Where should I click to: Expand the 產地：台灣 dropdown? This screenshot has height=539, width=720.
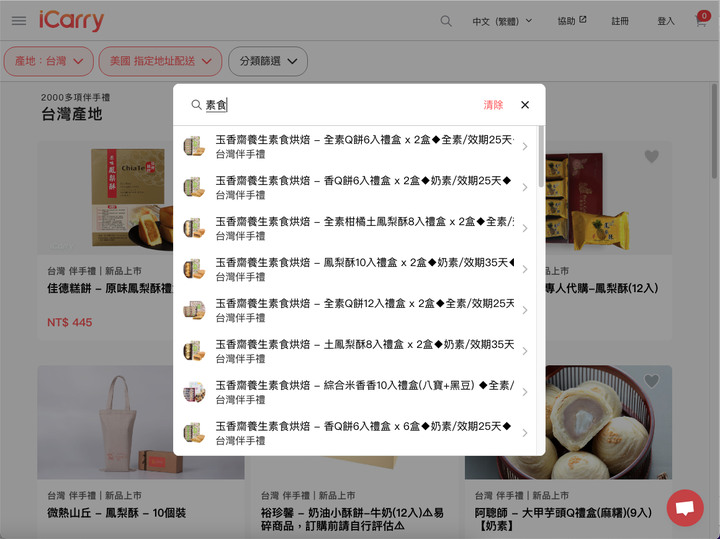point(49,61)
